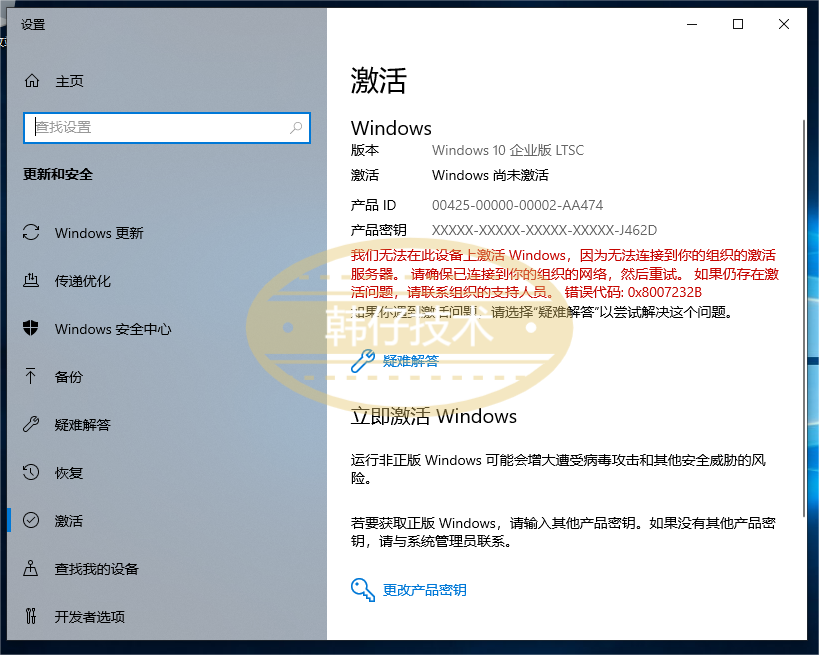Click the 设置 window title text
819x655 pixels.
pos(33,25)
